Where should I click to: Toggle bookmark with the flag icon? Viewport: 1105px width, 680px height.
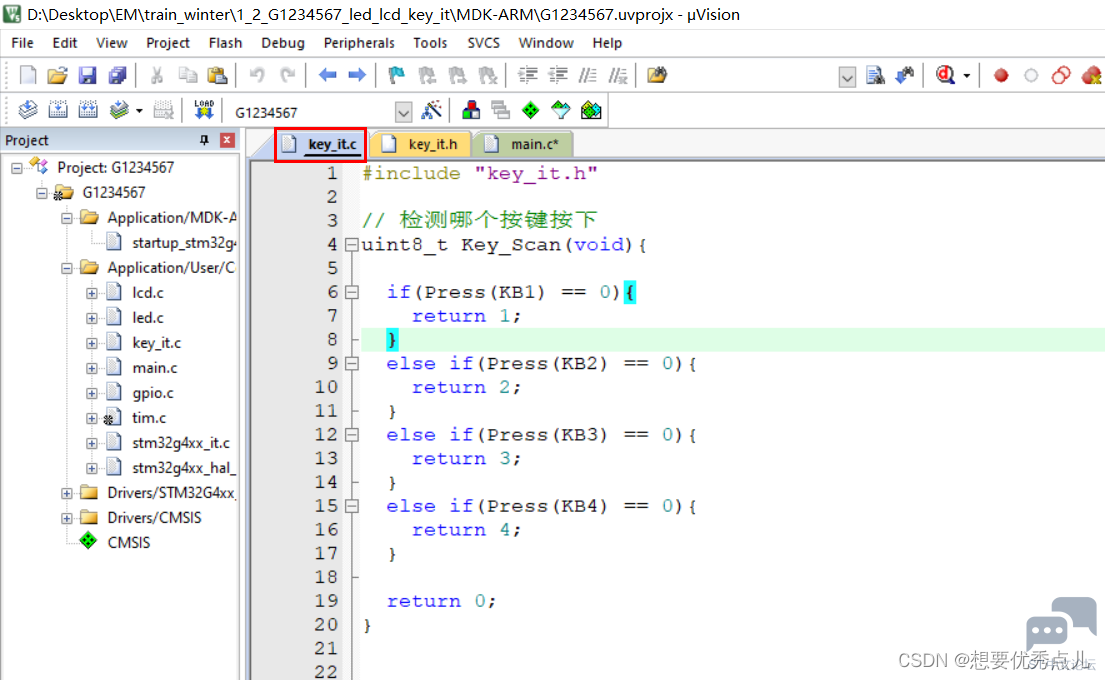(396, 75)
